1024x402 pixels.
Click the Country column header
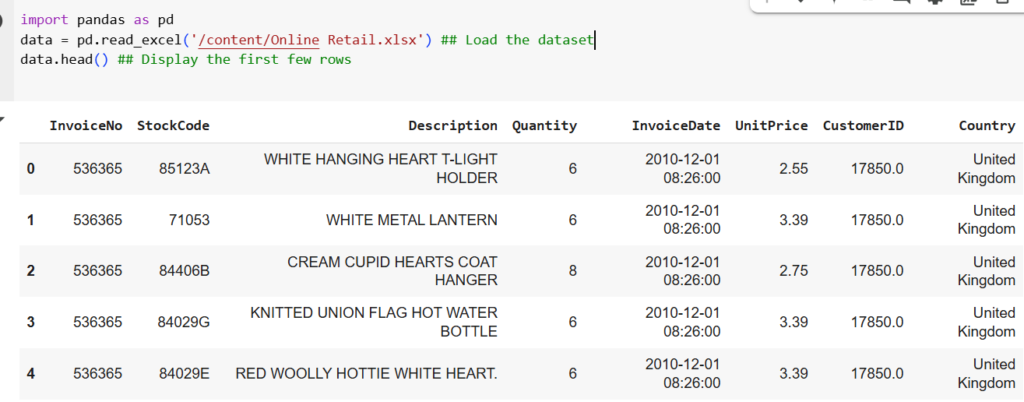(987, 126)
